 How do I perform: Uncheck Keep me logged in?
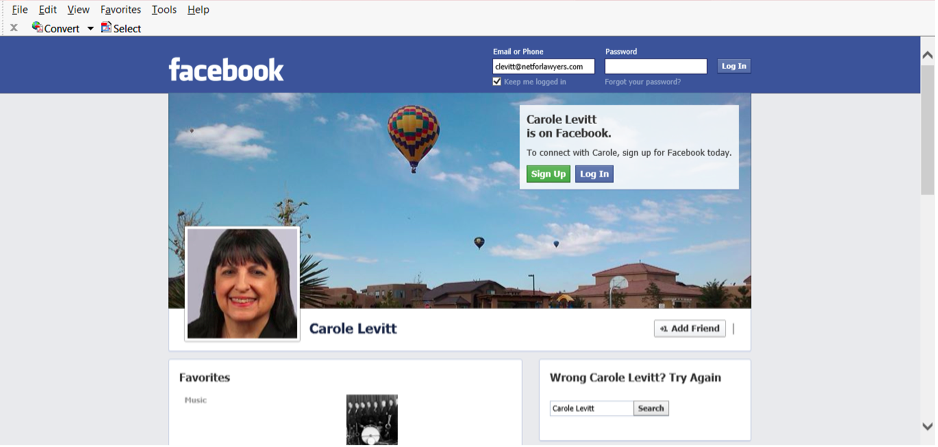coord(497,81)
